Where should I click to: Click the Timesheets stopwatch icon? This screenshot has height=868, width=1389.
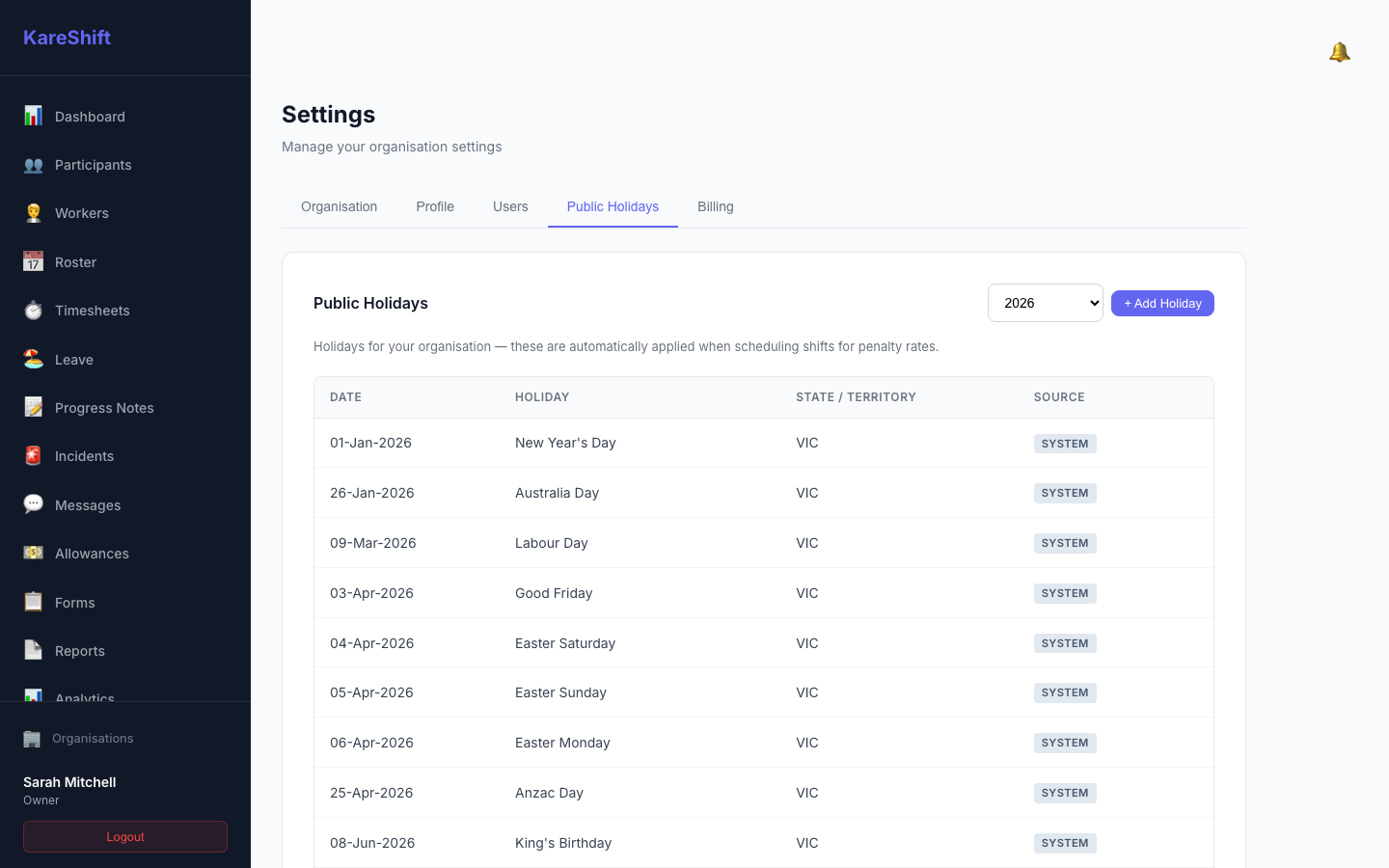[33, 311]
